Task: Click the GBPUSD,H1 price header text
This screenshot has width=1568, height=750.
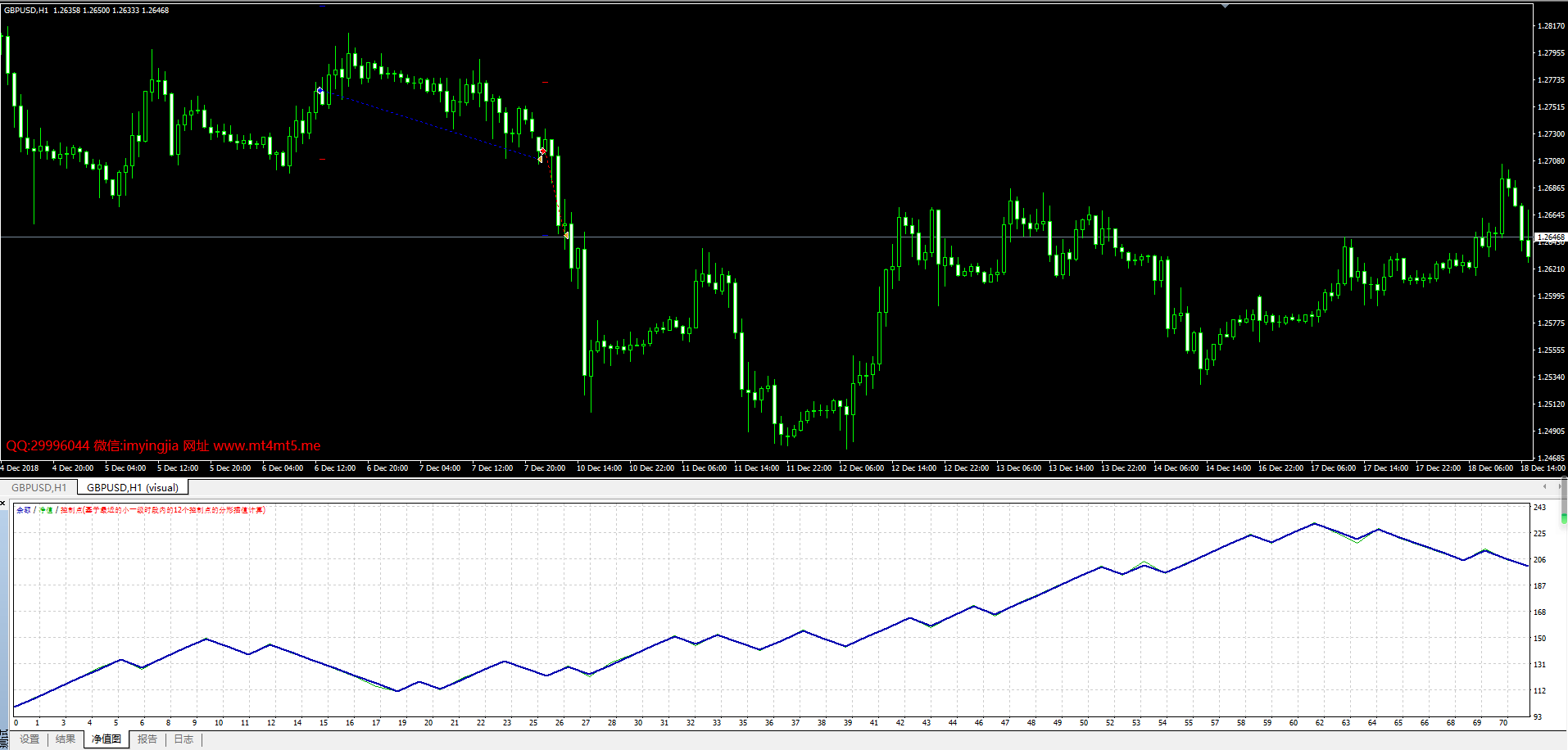Action: 86,11
